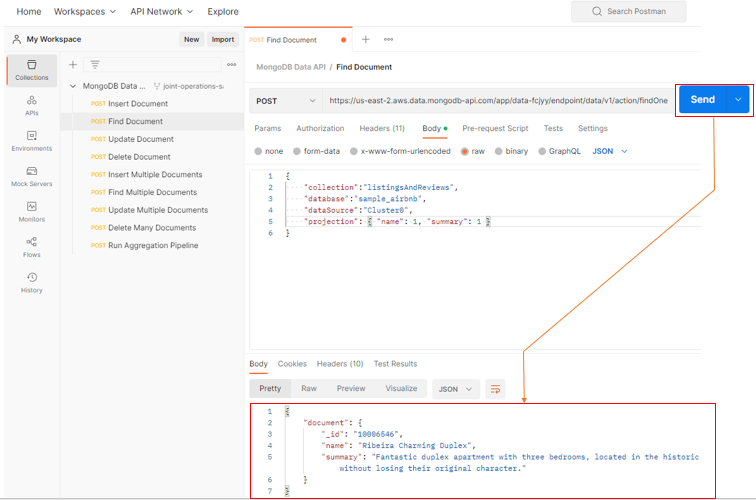Select the Pretty response view
The image size is (756, 500).
270,389
